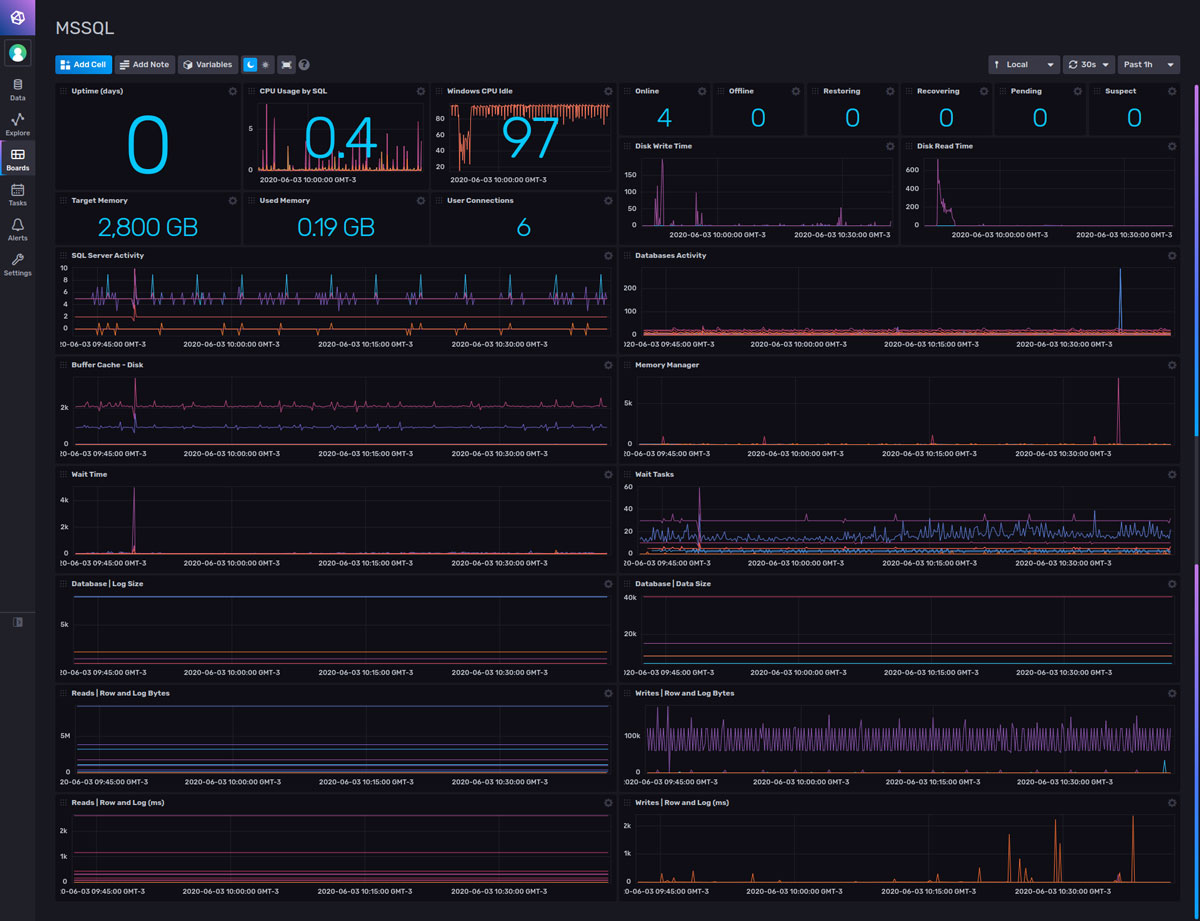Click the Memory Manager spike on graph
1200x921 pixels.
pyautogui.click(x=1118, y=412)
